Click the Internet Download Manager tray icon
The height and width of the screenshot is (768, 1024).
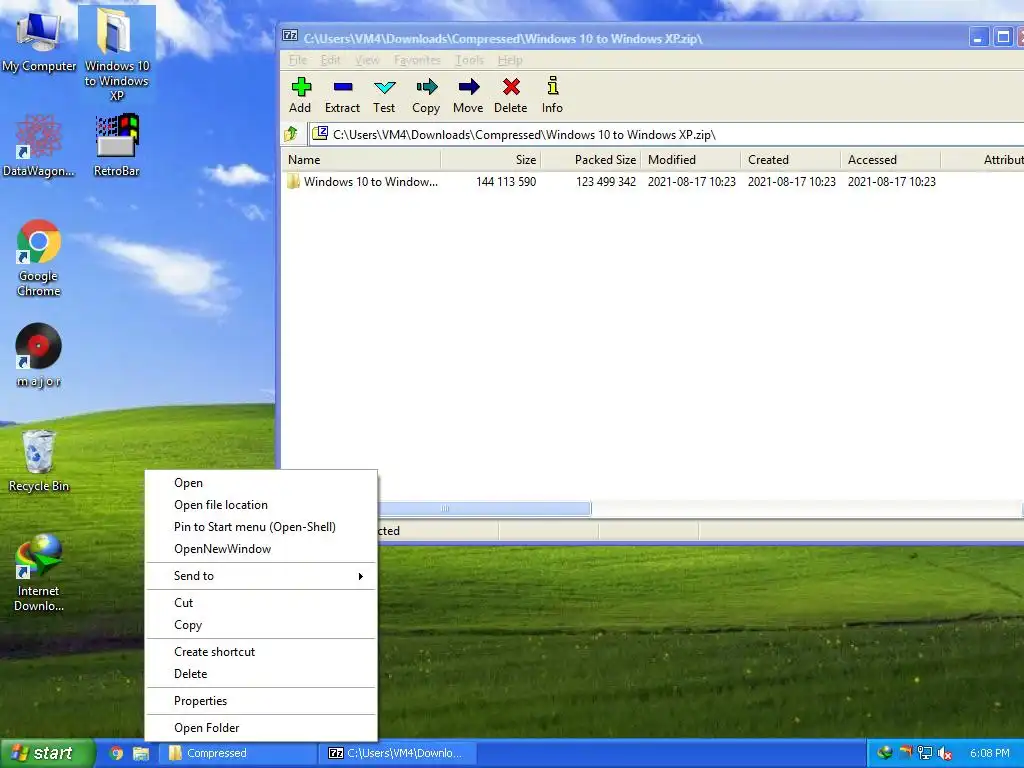point(885,753)
